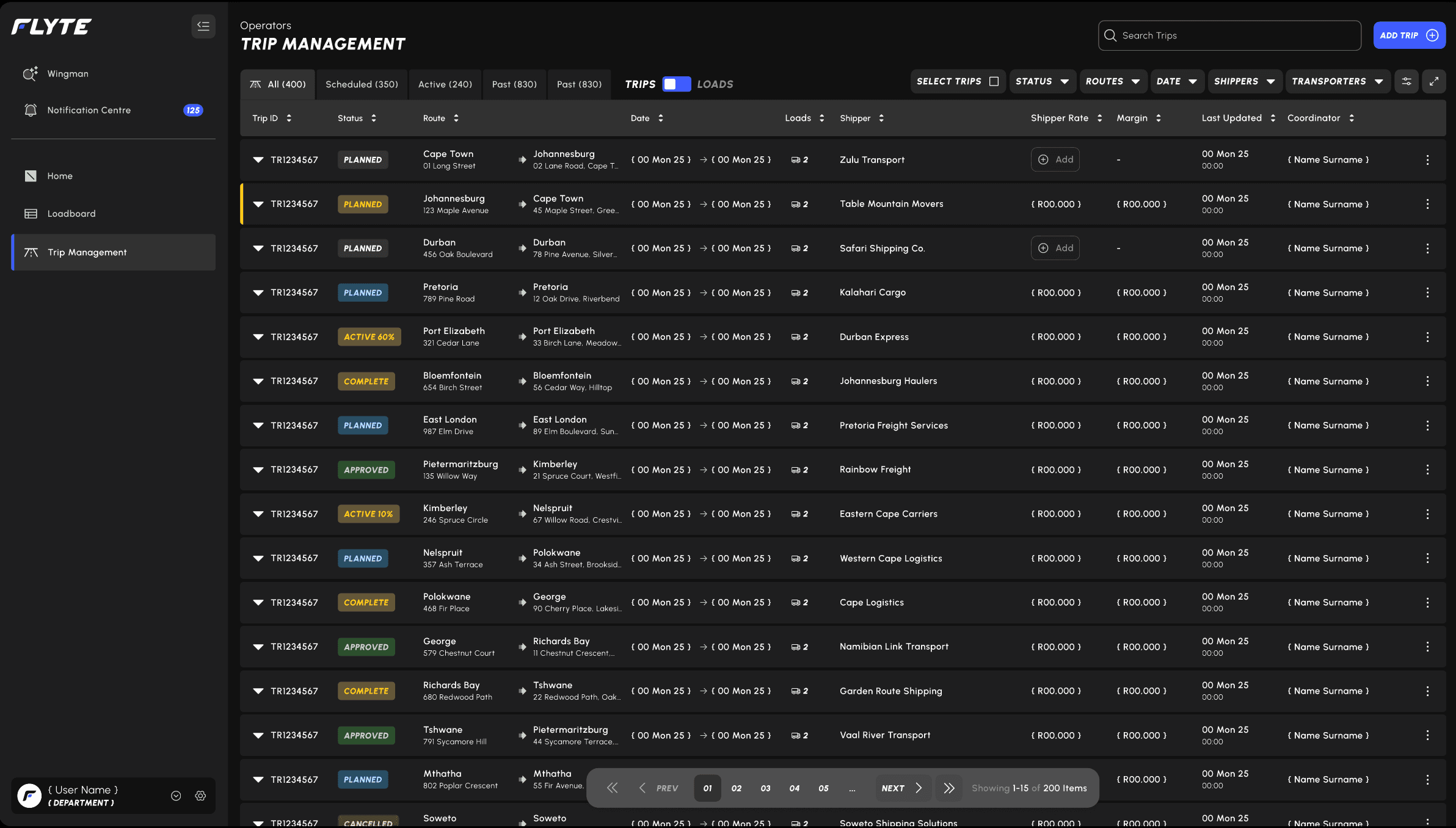Open the kebab menu on the Zulu Transport row
This screenshot has height=828, width=1456.
click(1427, 159)
